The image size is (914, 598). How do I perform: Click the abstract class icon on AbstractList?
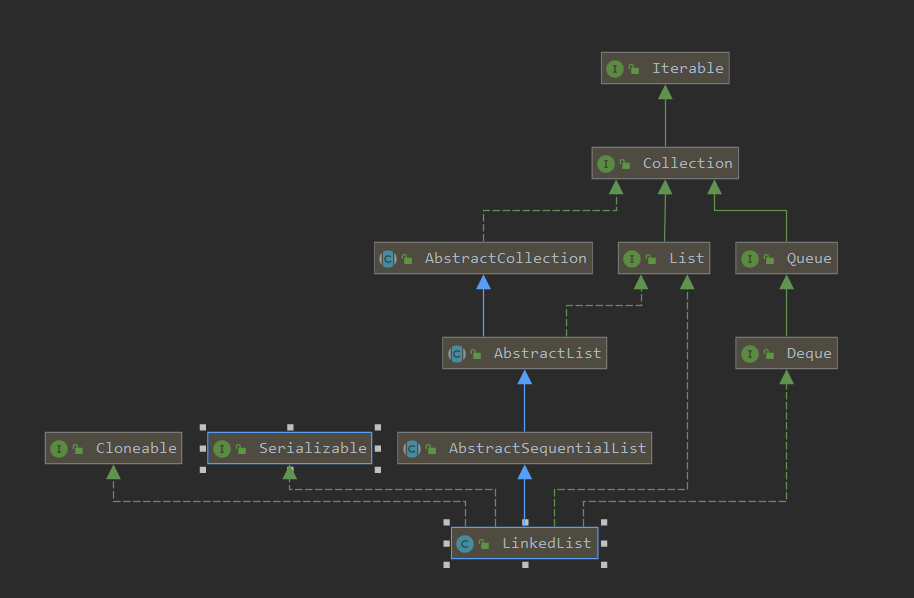(x=456, y=354)
